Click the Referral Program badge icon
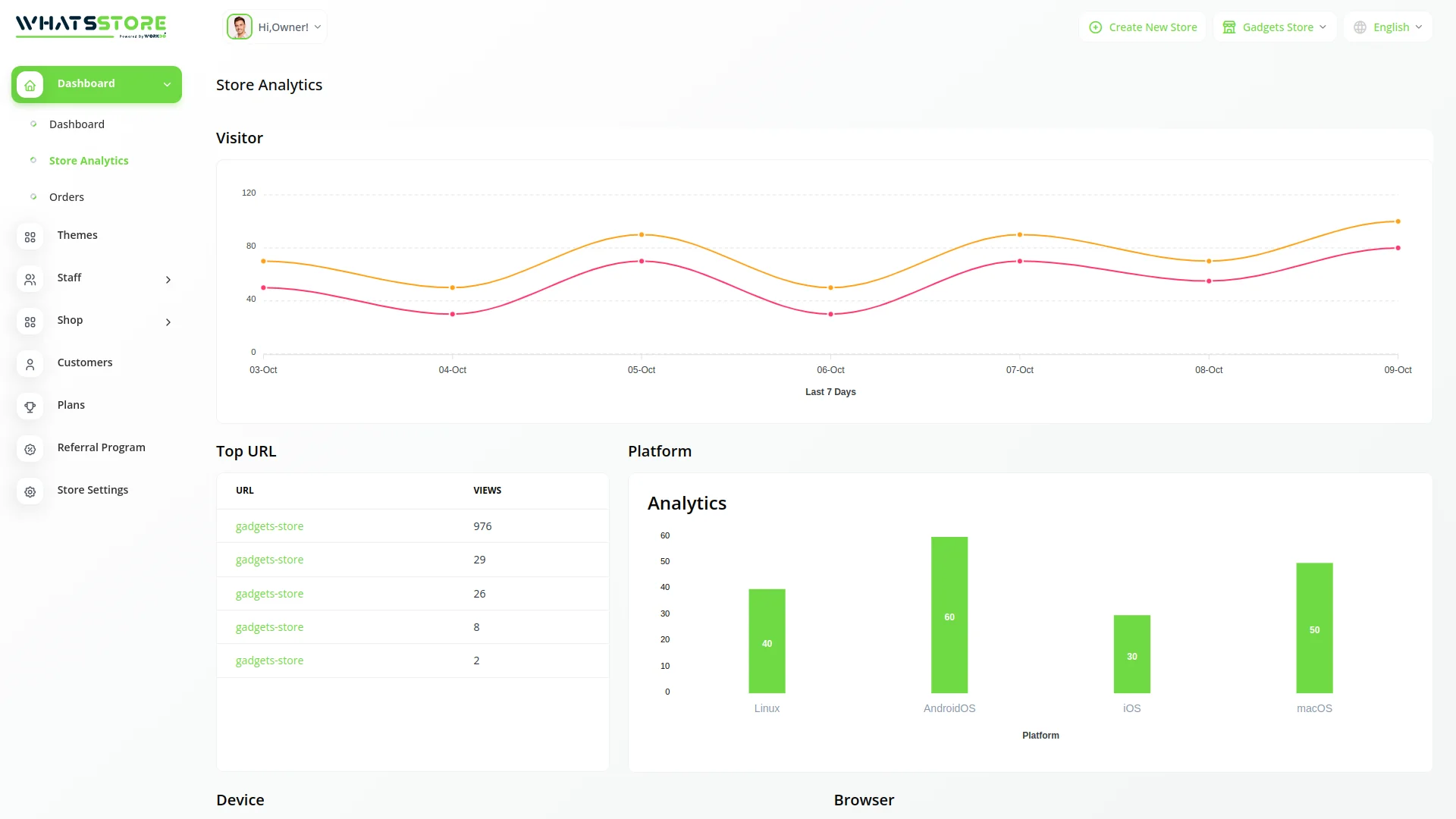Viewport: 1456px width, 819px height. pyautogui.click(x=30, y=449)
